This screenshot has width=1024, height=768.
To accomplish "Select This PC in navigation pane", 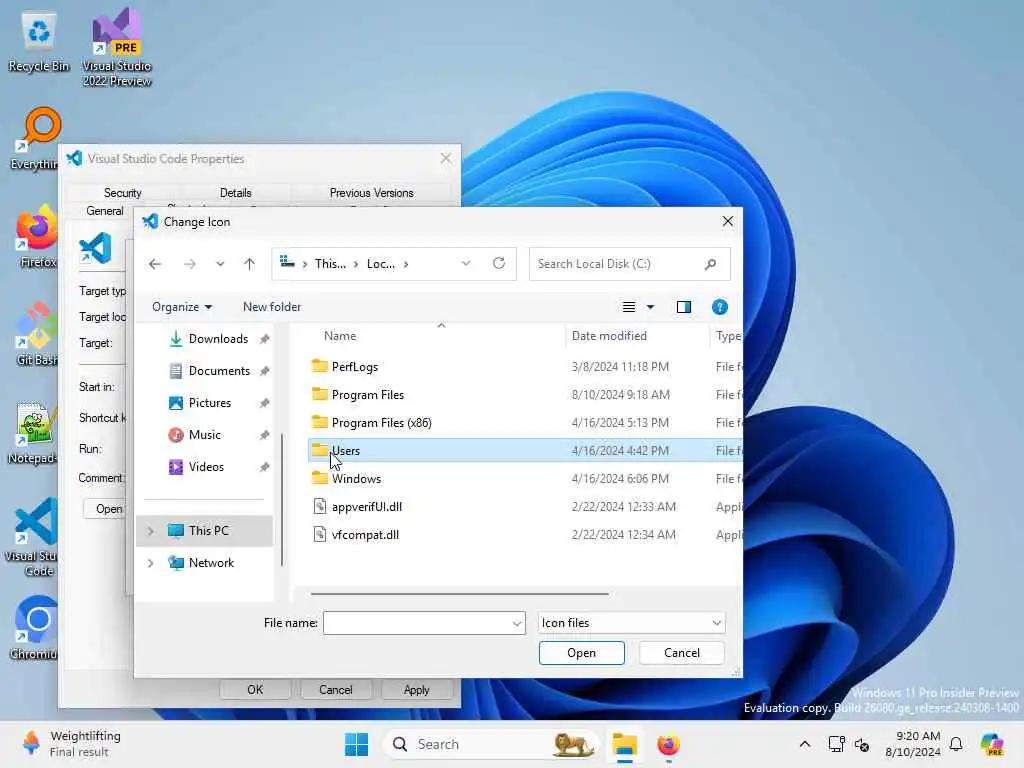I will coord(205,531).
